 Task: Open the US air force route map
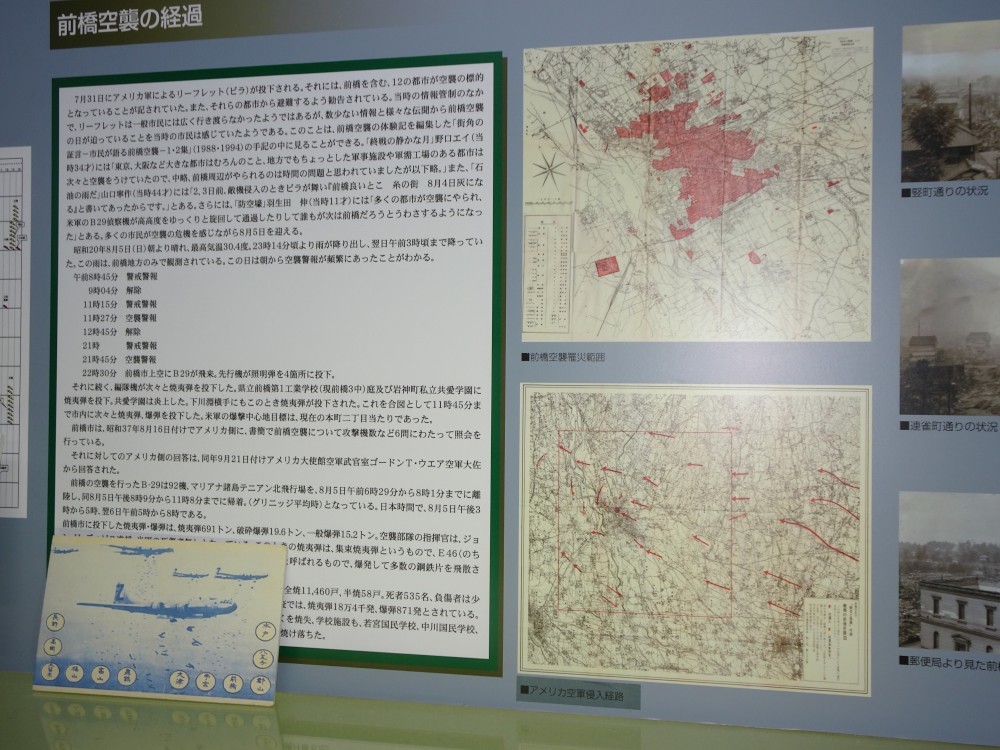pyautogui.click(x=695, y=538)
